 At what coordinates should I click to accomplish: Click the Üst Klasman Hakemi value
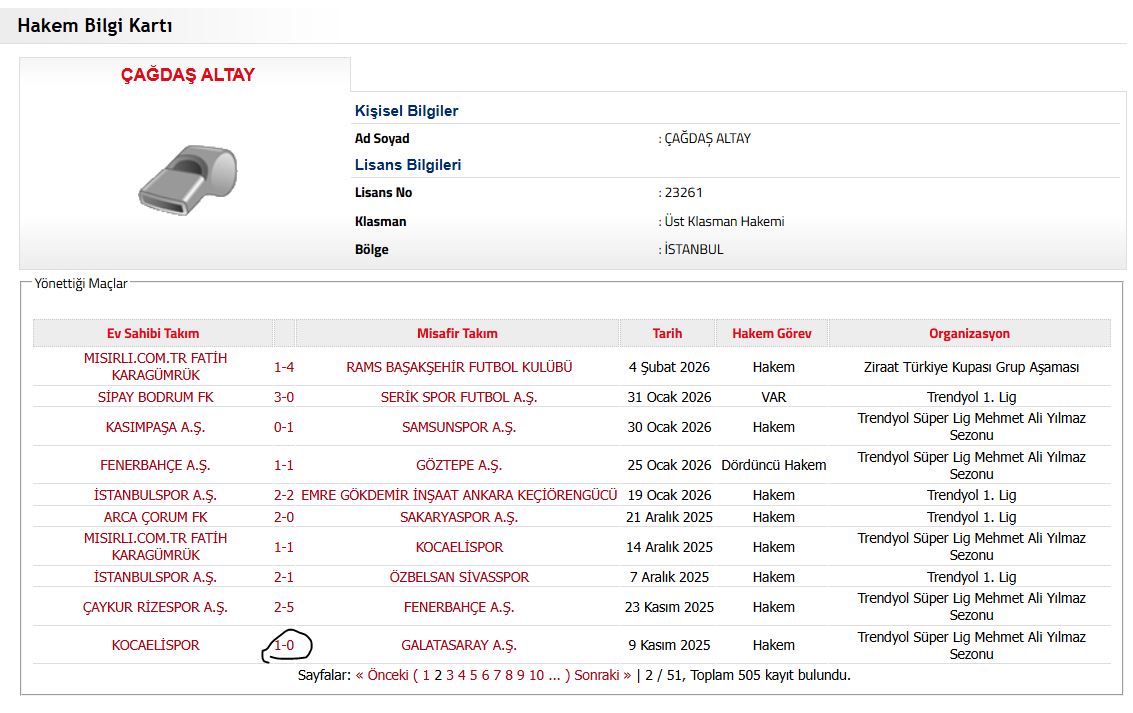[724, 221]
